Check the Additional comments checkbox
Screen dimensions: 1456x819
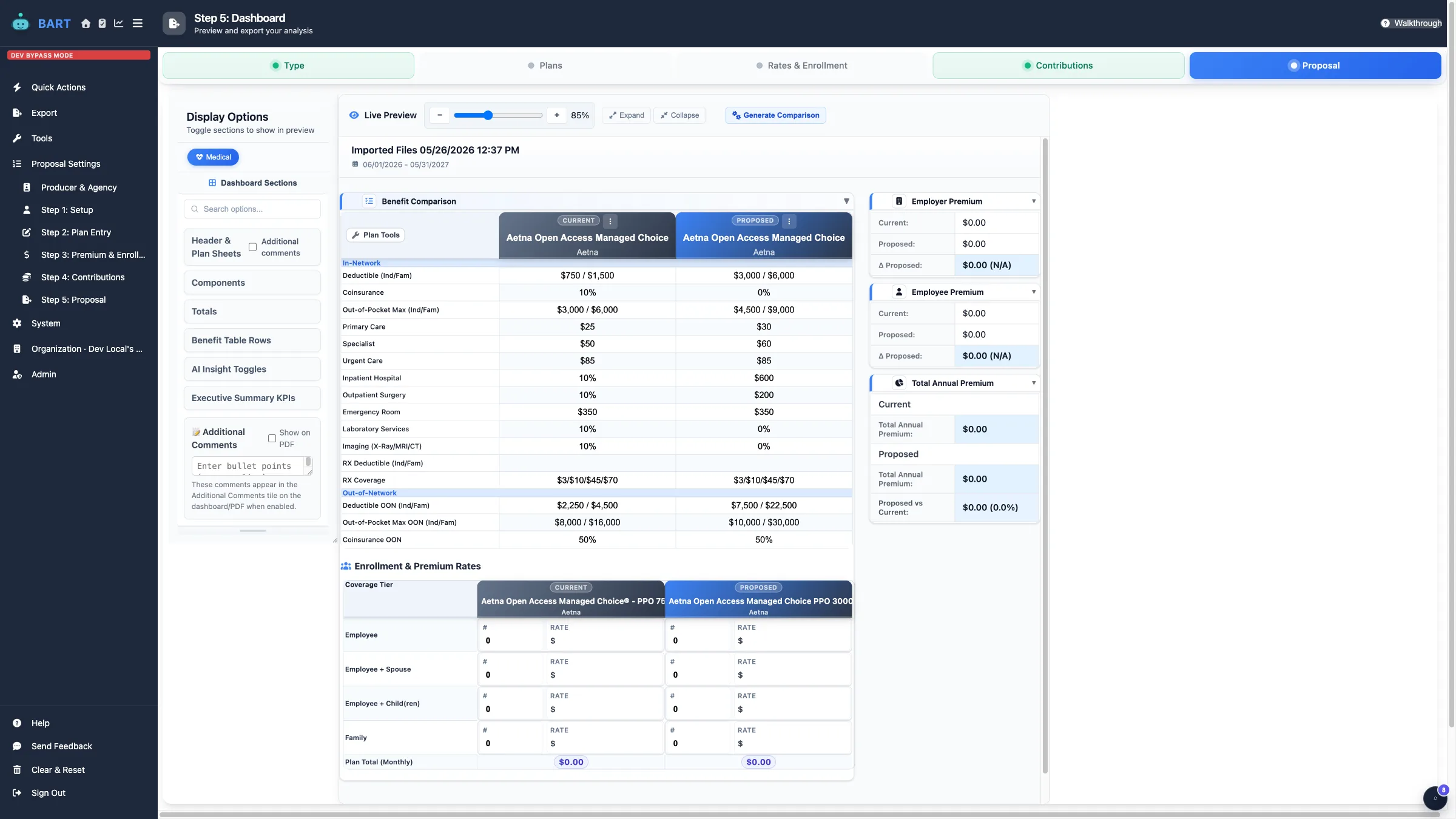pos(252,247)
